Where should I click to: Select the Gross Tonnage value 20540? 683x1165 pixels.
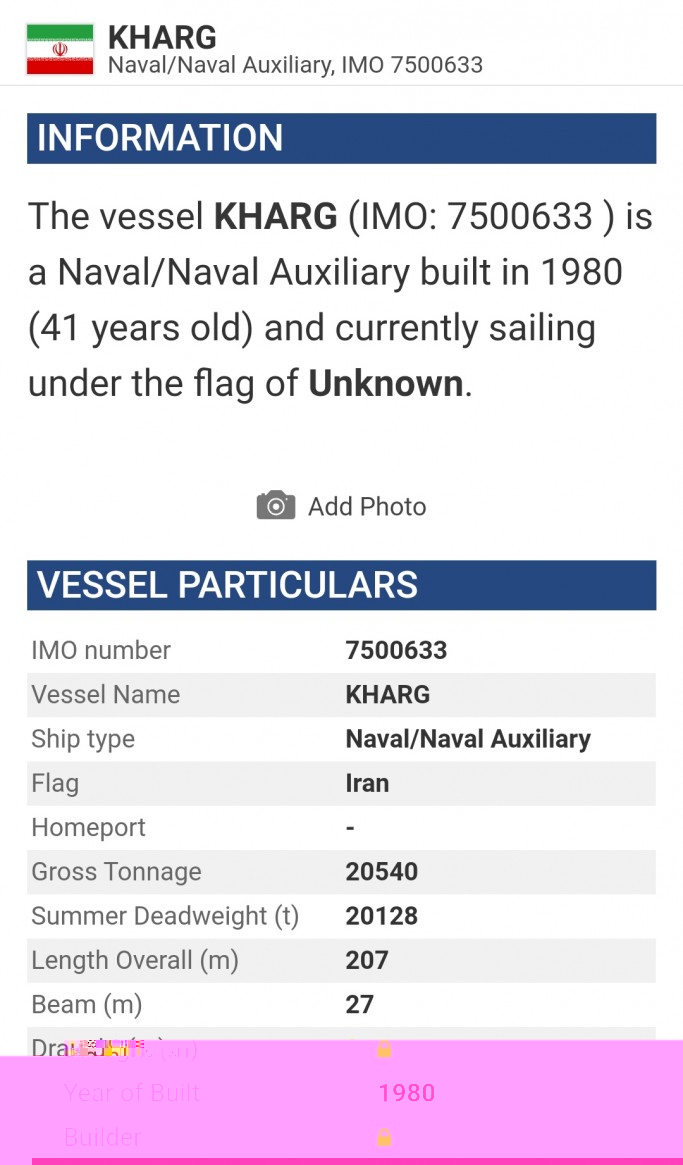click(x=381, y=872)
